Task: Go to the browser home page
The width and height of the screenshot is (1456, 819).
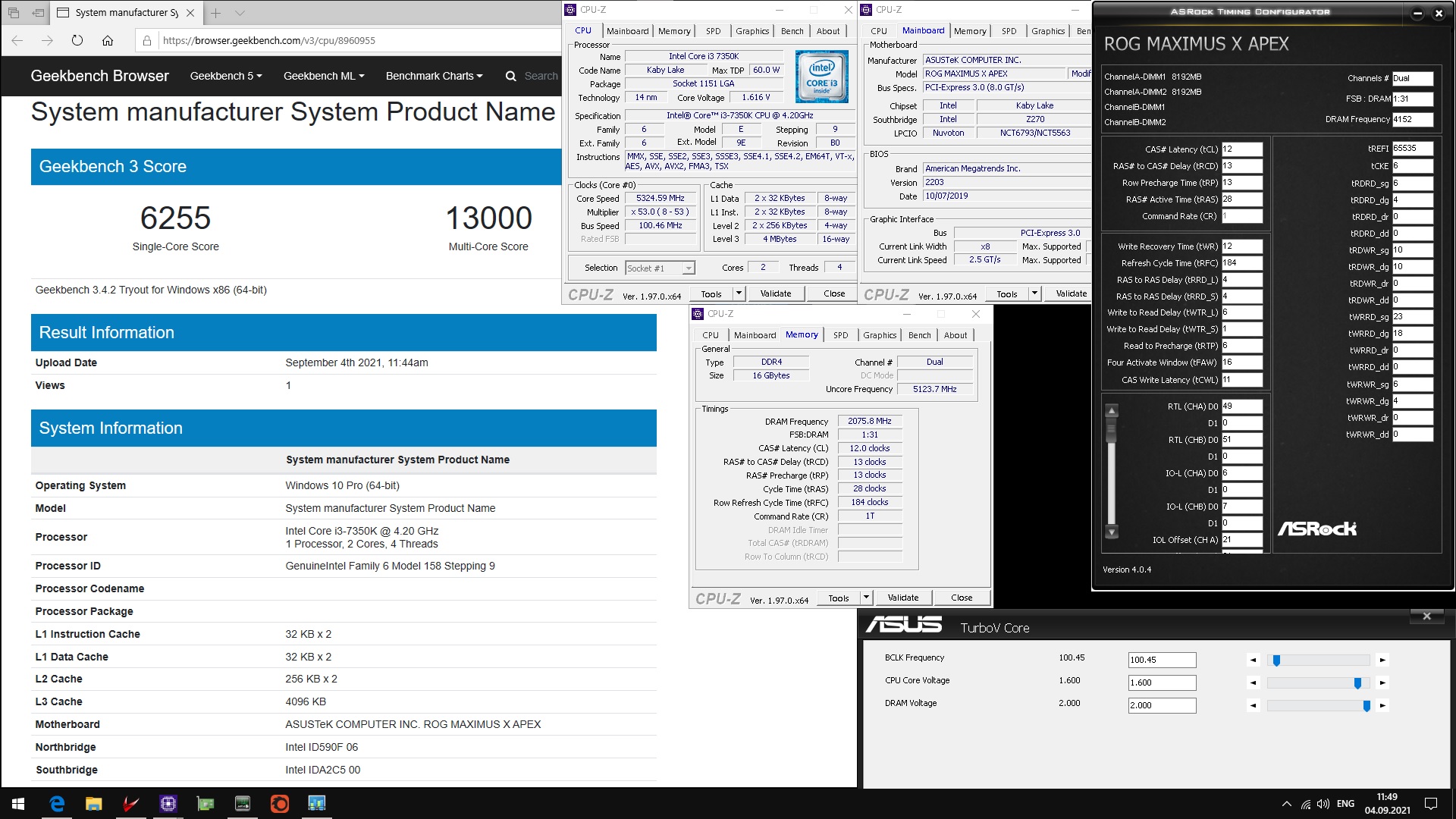Action: [108, 40]
